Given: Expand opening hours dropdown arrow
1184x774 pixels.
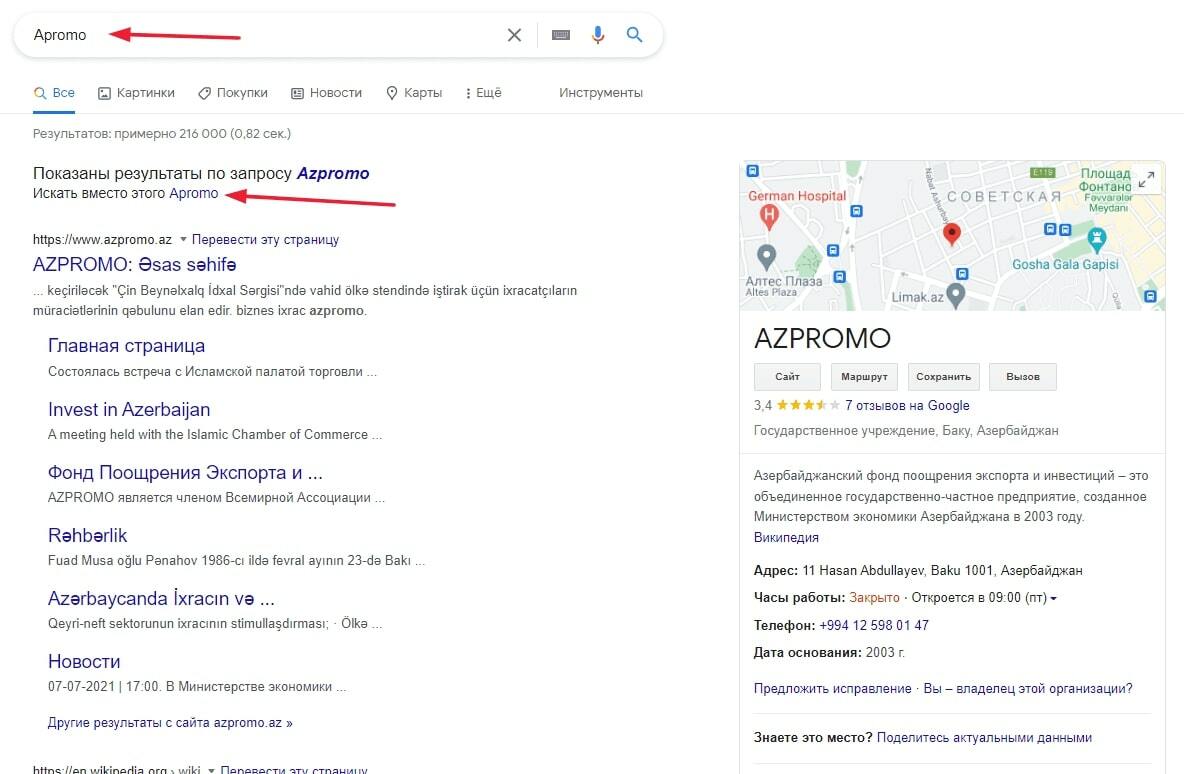Looking at the screenshot, I should pos(1053,598).
